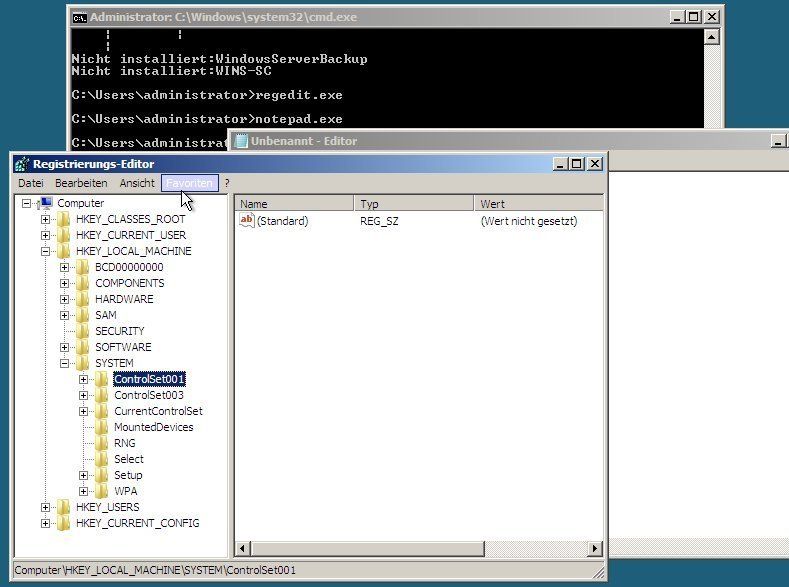Click cmd window scroll up arrow
789x587 pixels.
pos(712,37)
